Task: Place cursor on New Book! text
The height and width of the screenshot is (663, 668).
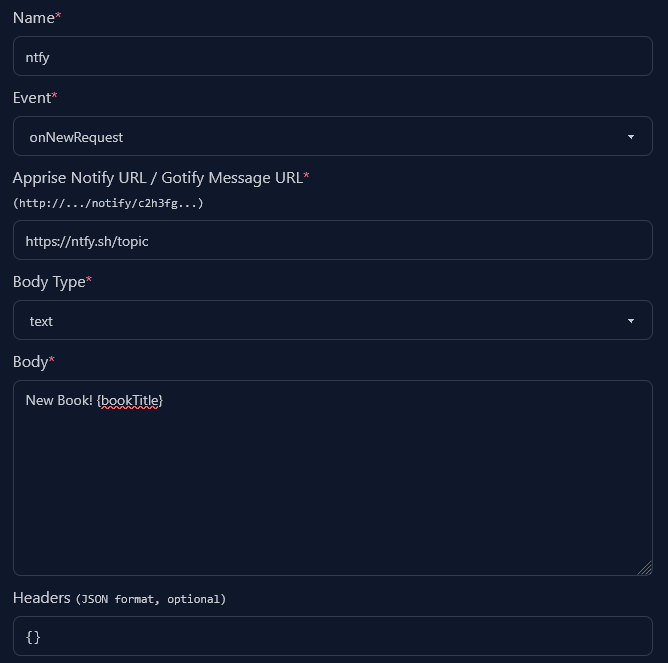Action: coord(59,401)
